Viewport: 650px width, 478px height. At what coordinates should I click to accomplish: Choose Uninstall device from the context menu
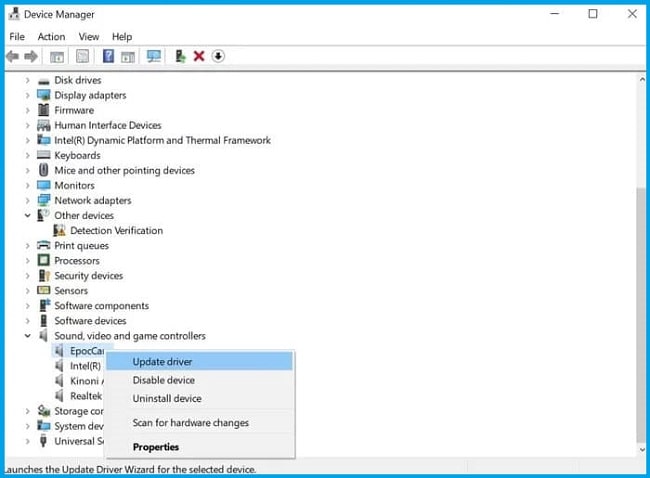[x=199, y=398]
